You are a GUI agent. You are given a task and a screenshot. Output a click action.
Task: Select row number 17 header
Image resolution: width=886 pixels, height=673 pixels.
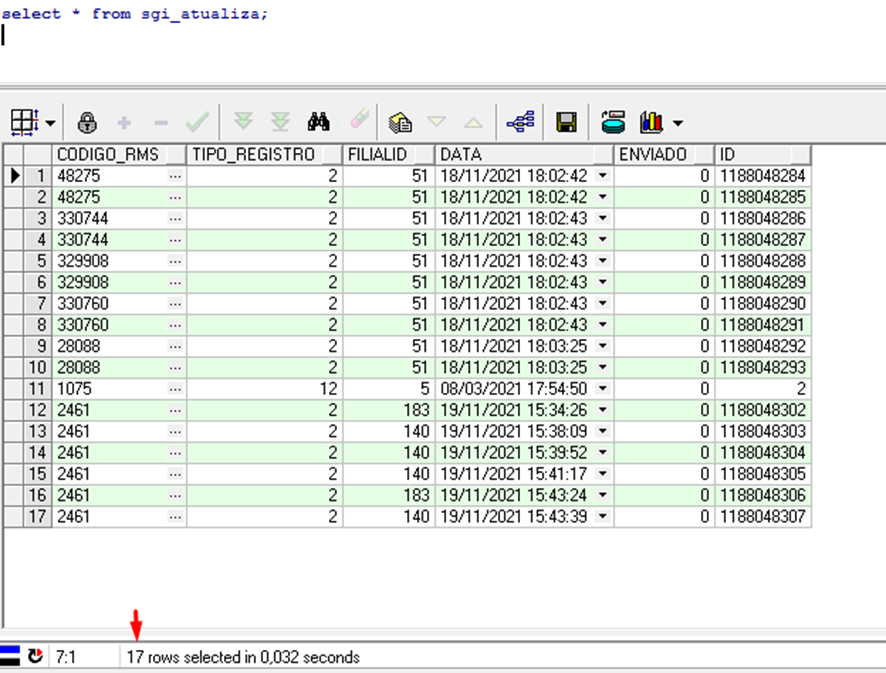pyautogui.click(x=38, y=516)
